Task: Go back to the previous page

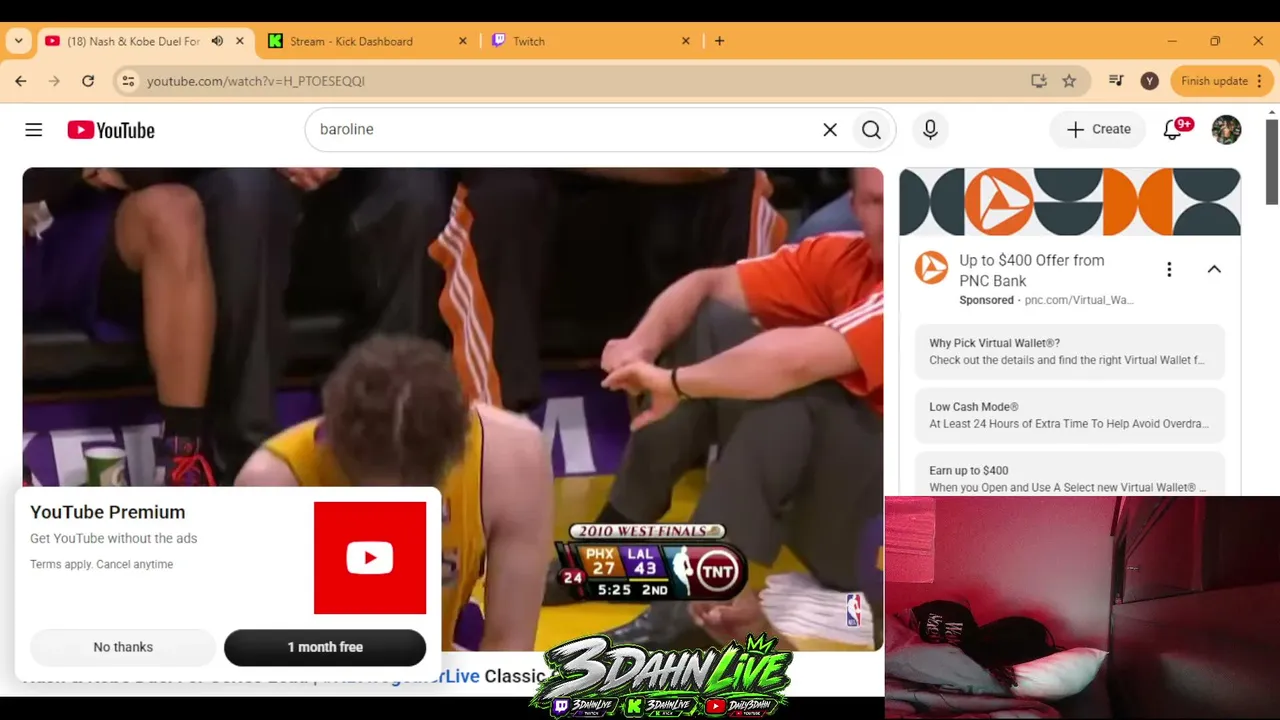Action: [21, 81]
